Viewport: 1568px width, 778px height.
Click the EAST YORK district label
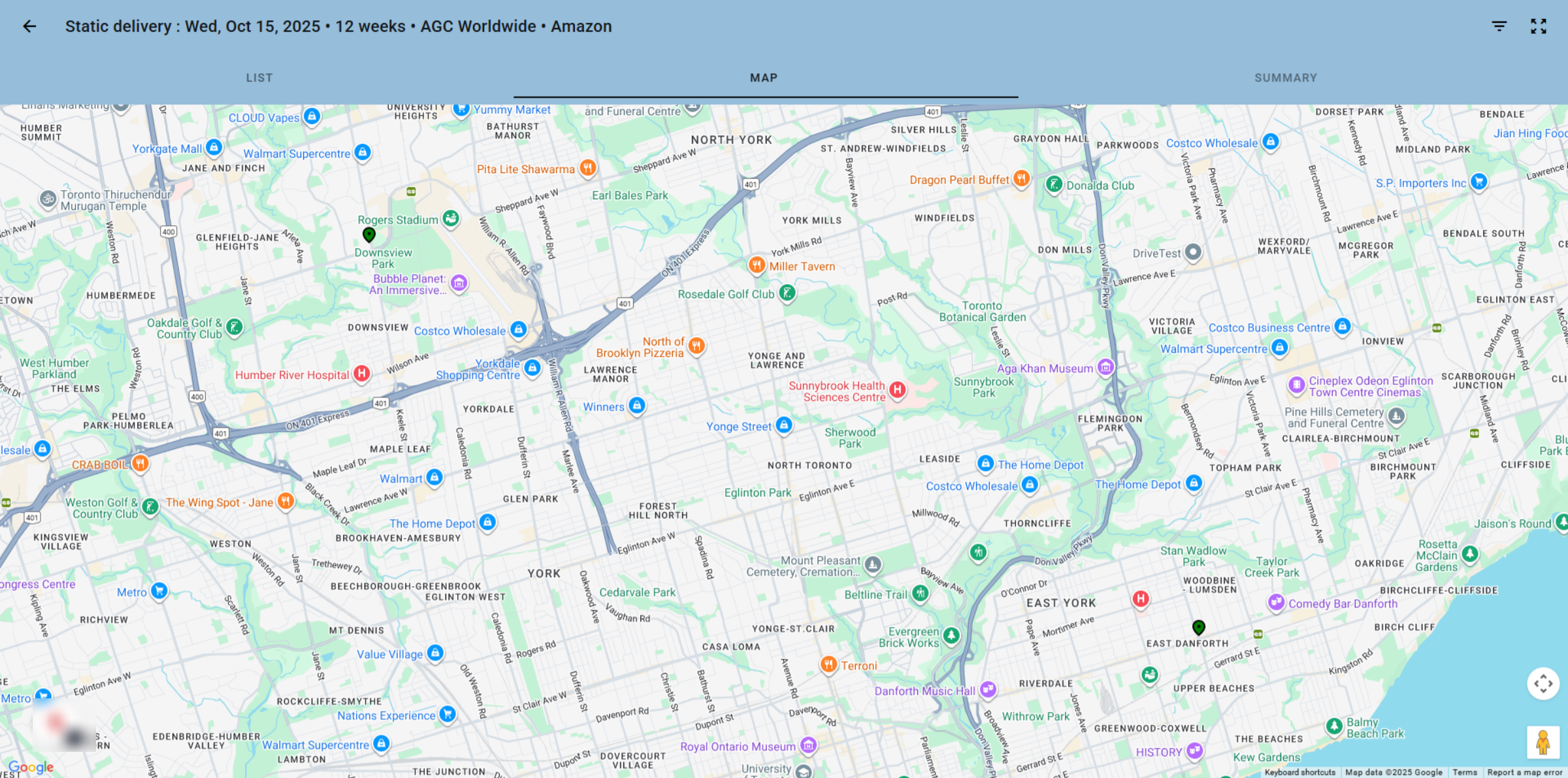tap(1061, 603)
